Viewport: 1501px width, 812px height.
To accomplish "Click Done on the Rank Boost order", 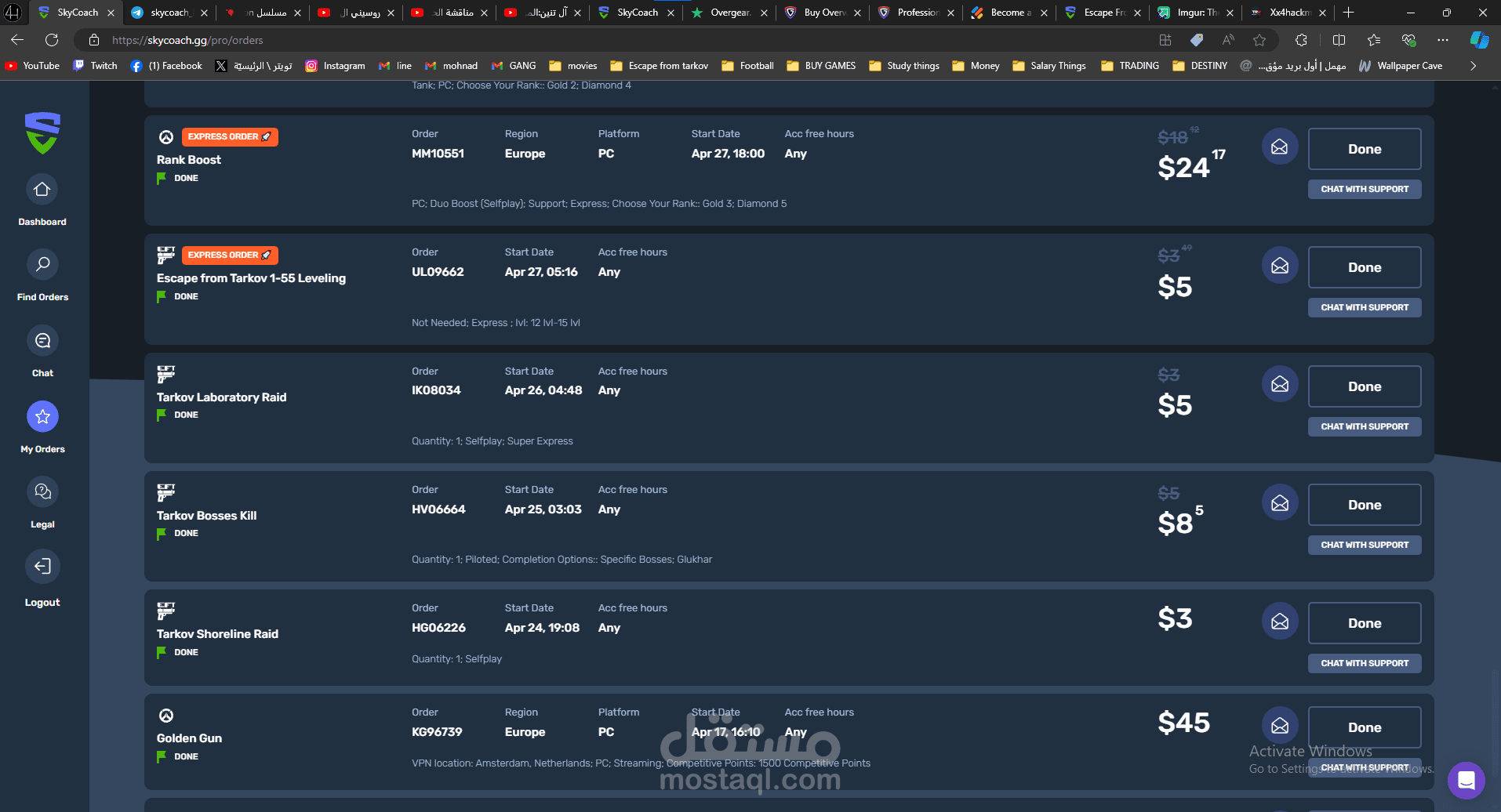I will (x=1365, y=149).
